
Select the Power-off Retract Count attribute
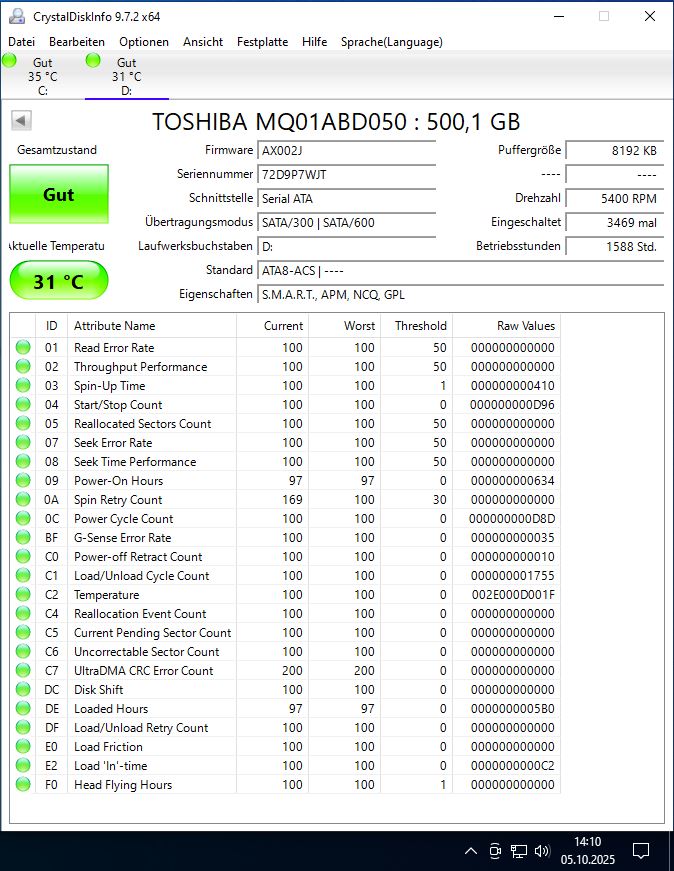138,557
